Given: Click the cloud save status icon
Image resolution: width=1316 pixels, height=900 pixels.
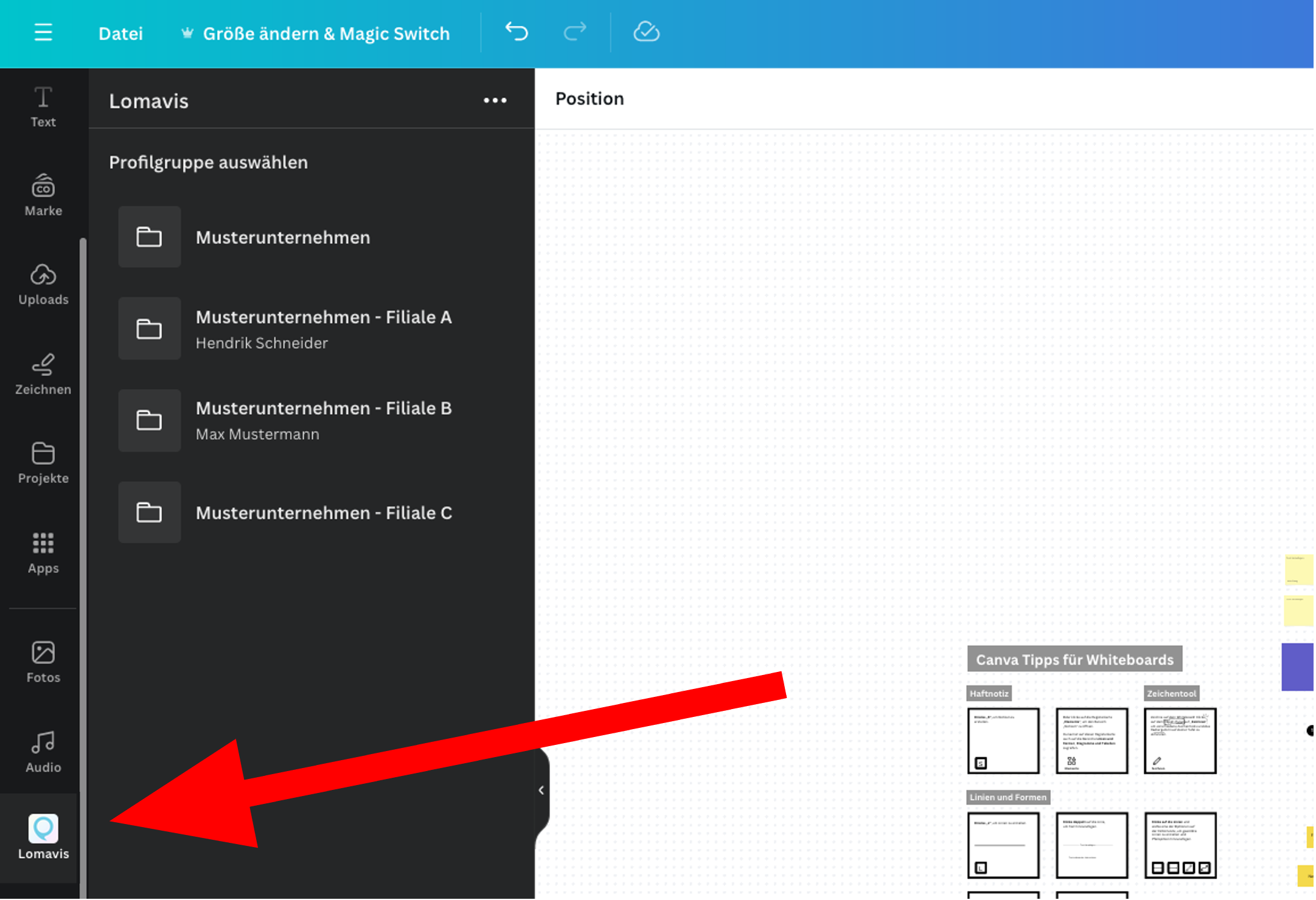Looking at the screenshot, I should click(646, 32).
